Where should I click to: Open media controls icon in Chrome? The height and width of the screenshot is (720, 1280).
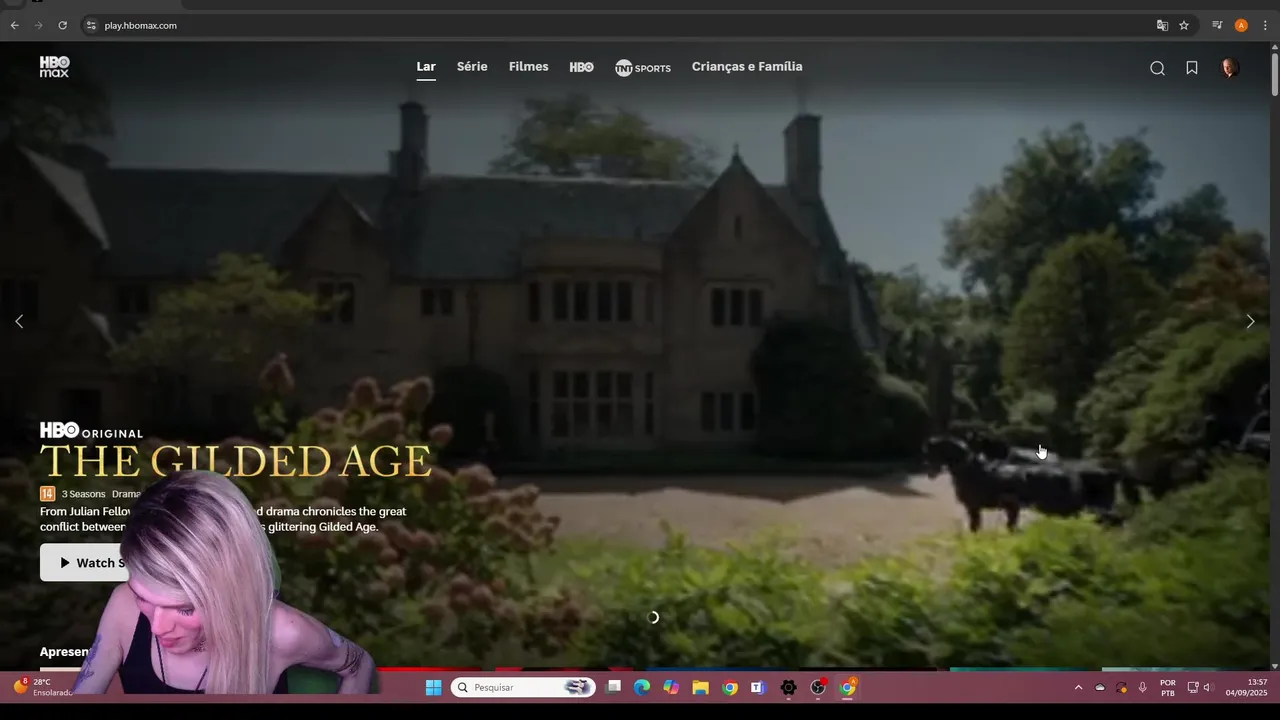[1217, 25]
